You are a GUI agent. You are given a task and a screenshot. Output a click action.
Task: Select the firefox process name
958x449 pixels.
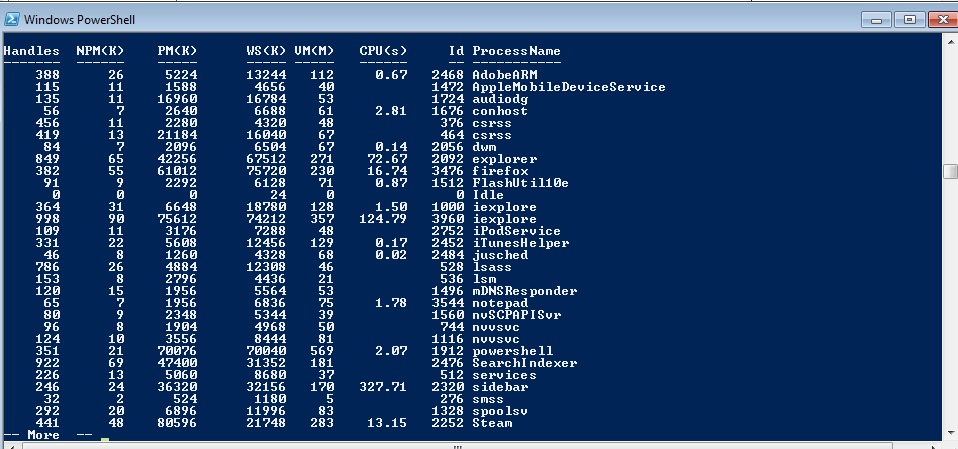[500, 171]
